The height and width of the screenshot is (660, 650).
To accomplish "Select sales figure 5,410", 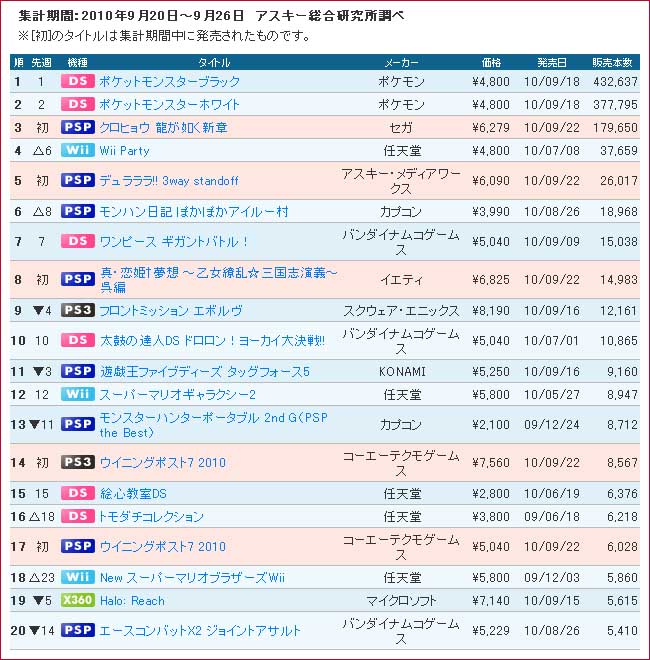I will (622, 631).
